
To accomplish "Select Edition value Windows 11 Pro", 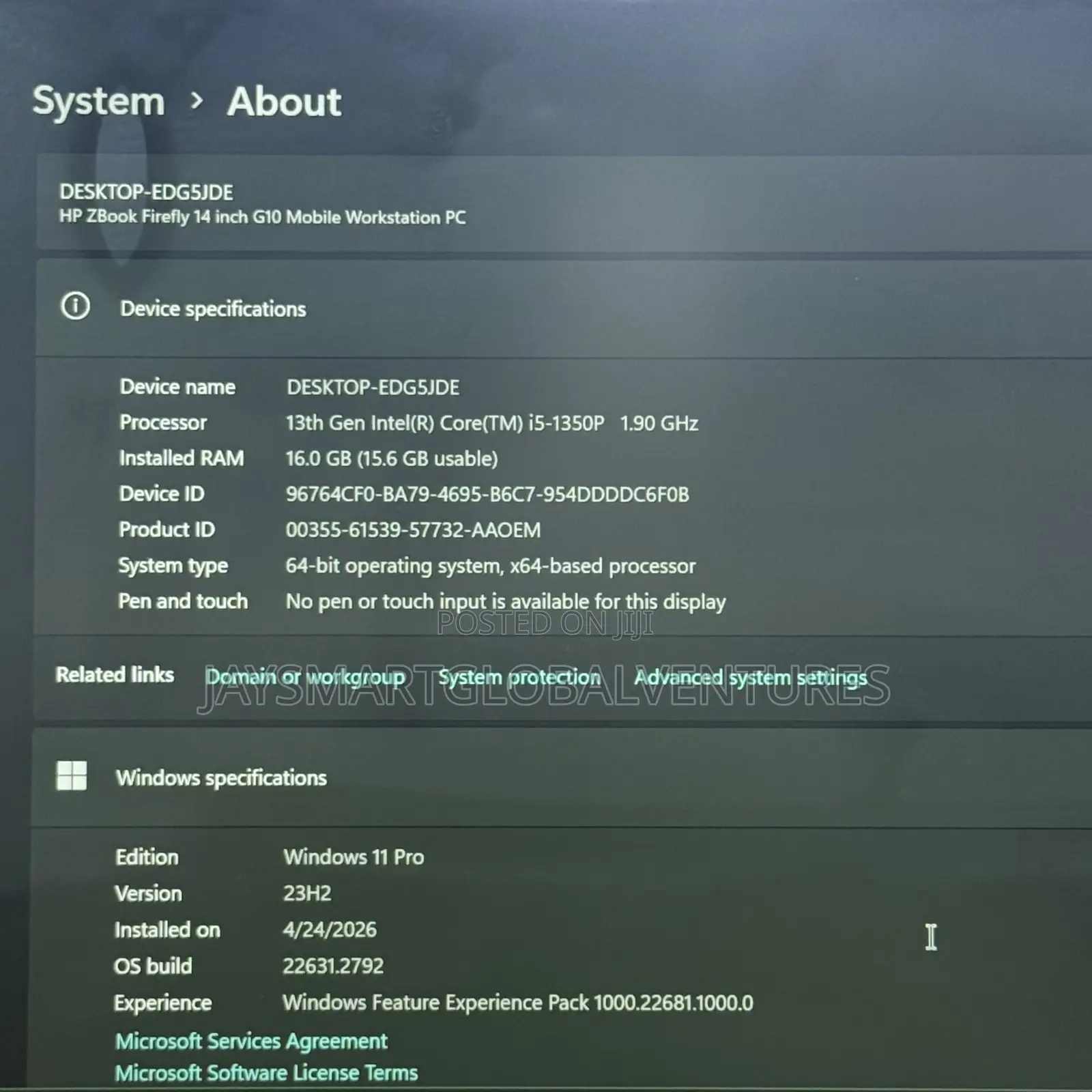I will 354,857.
